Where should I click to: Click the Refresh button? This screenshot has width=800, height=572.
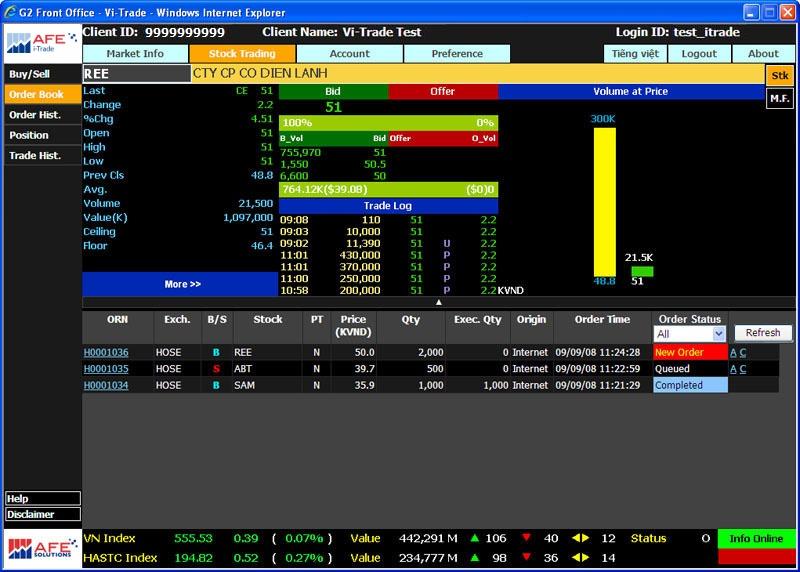click(x=763, y=333)
